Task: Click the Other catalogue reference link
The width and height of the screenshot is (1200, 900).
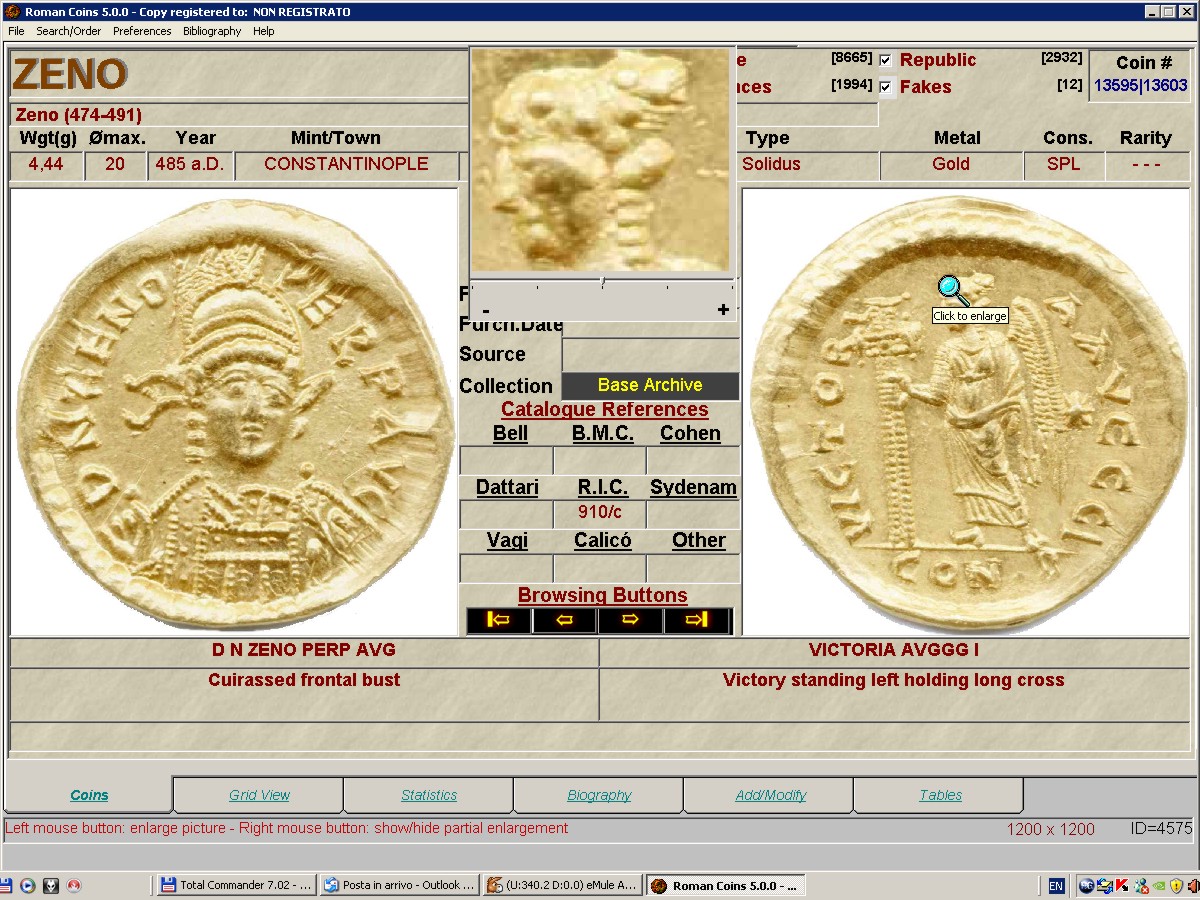Action: click(x=699, y=541)
